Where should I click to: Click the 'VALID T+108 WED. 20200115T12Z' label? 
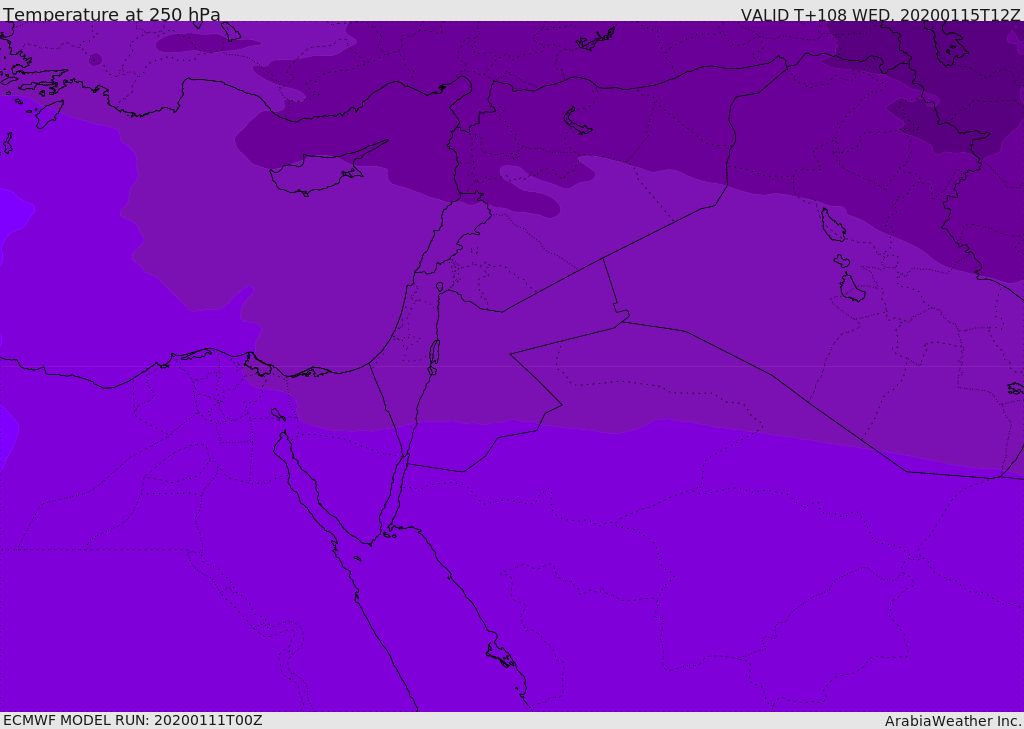880,14
